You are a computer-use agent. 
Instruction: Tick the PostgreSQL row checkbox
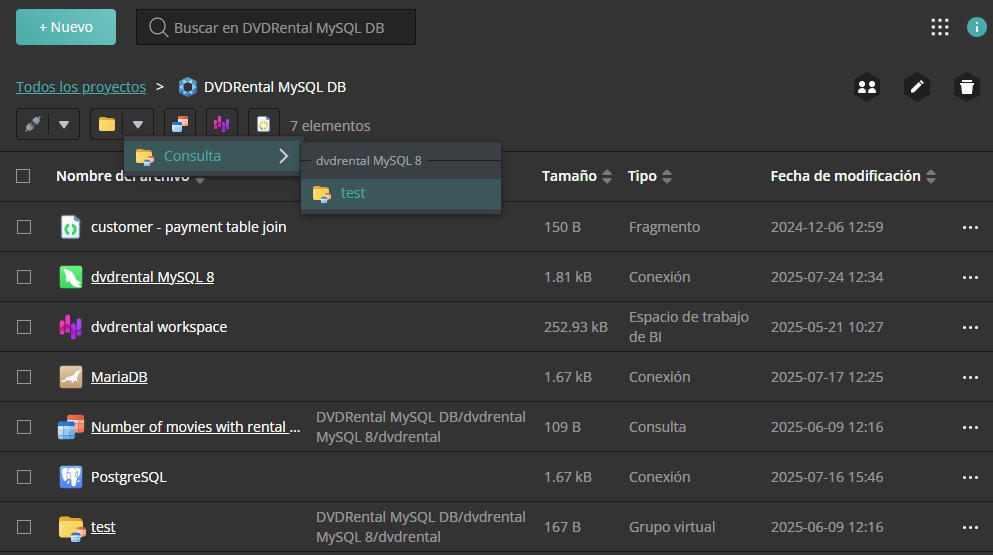tap(24, 477)
